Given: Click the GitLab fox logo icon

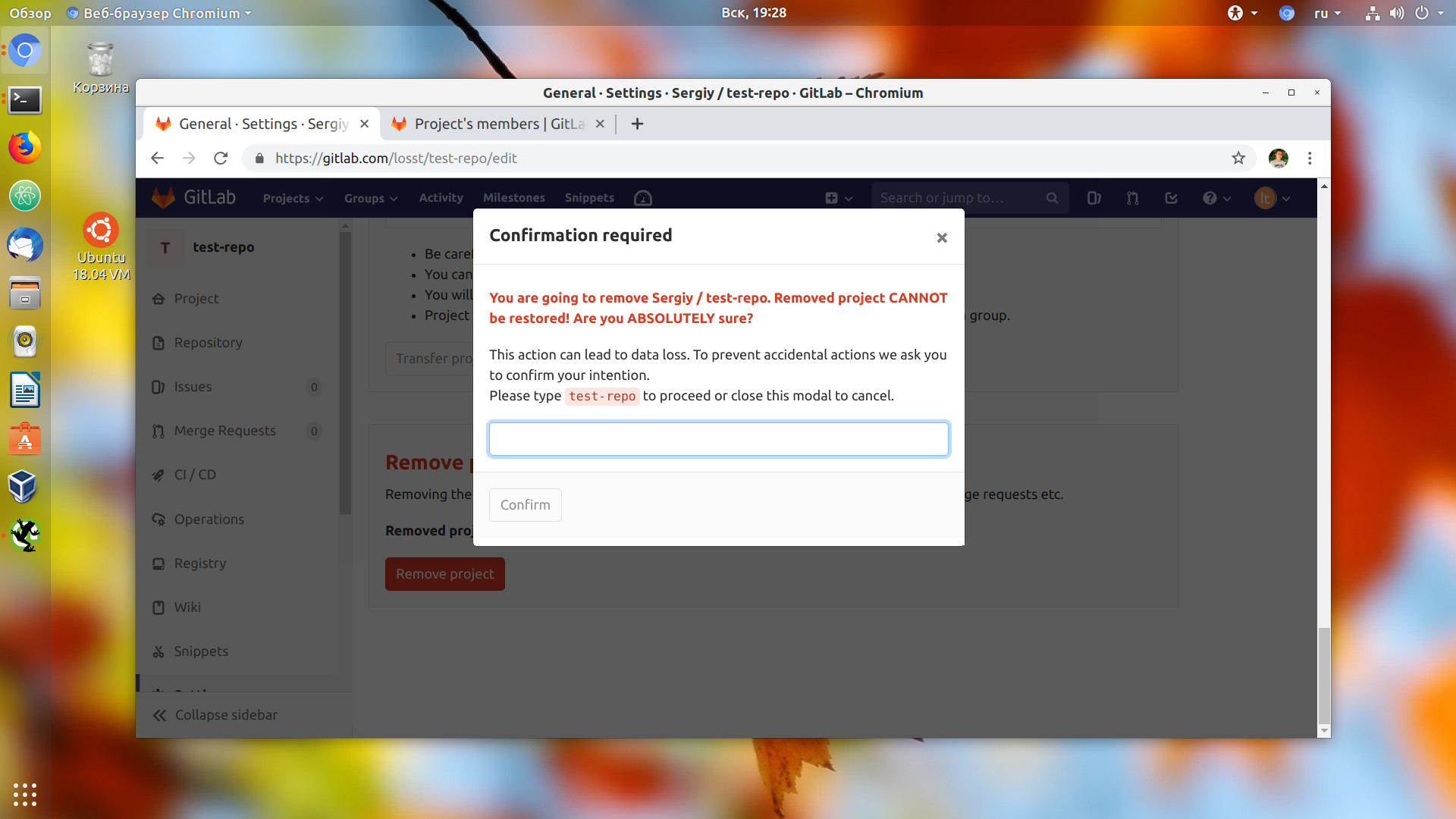Looking at the screenshot, I should point(163,197).
